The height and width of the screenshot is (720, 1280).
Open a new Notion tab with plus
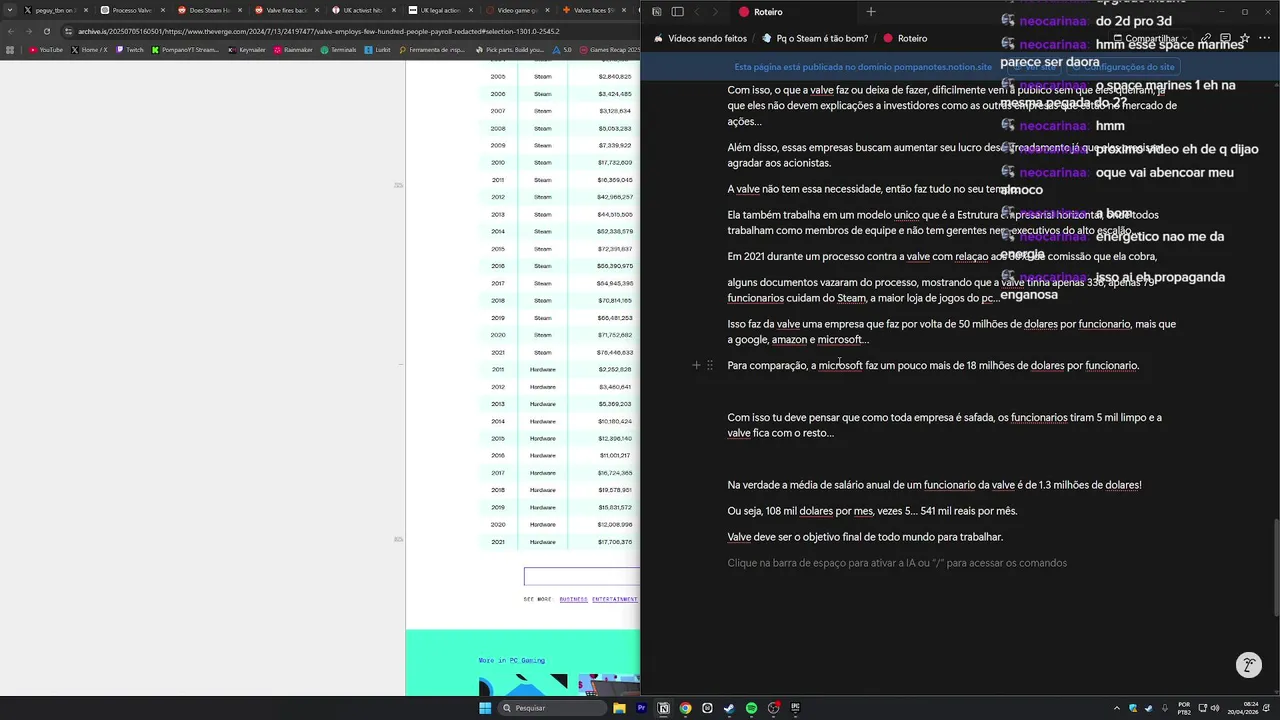871,12
